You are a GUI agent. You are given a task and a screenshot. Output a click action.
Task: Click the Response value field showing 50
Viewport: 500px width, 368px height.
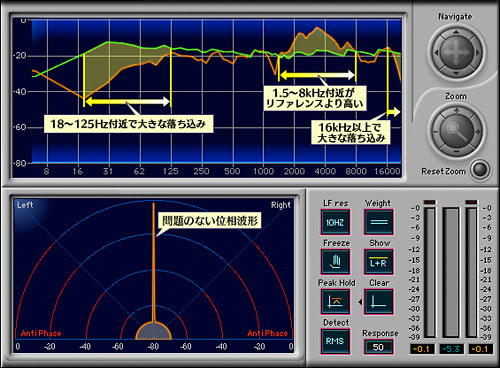coord(378,347)
